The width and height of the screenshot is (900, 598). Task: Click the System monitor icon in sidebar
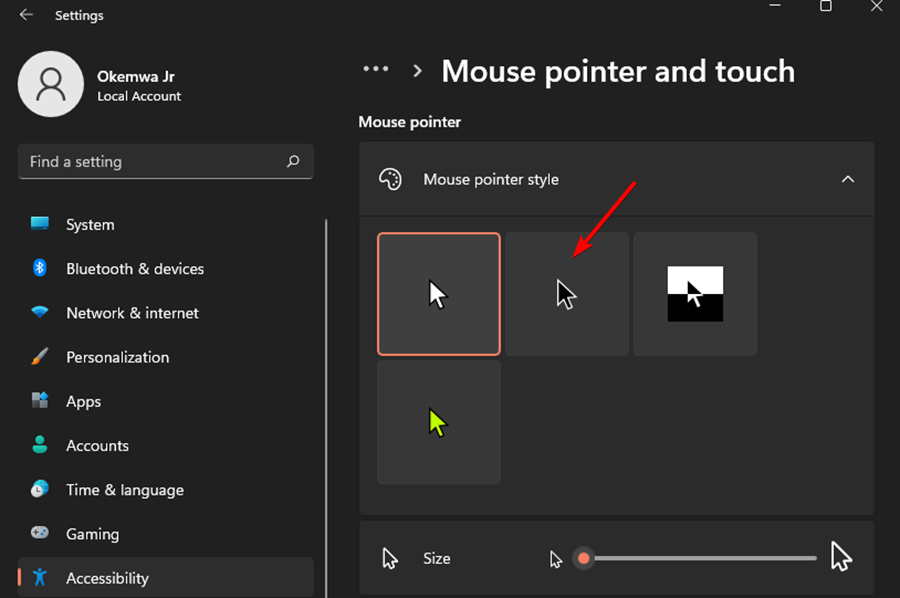[x=40, y=224]
